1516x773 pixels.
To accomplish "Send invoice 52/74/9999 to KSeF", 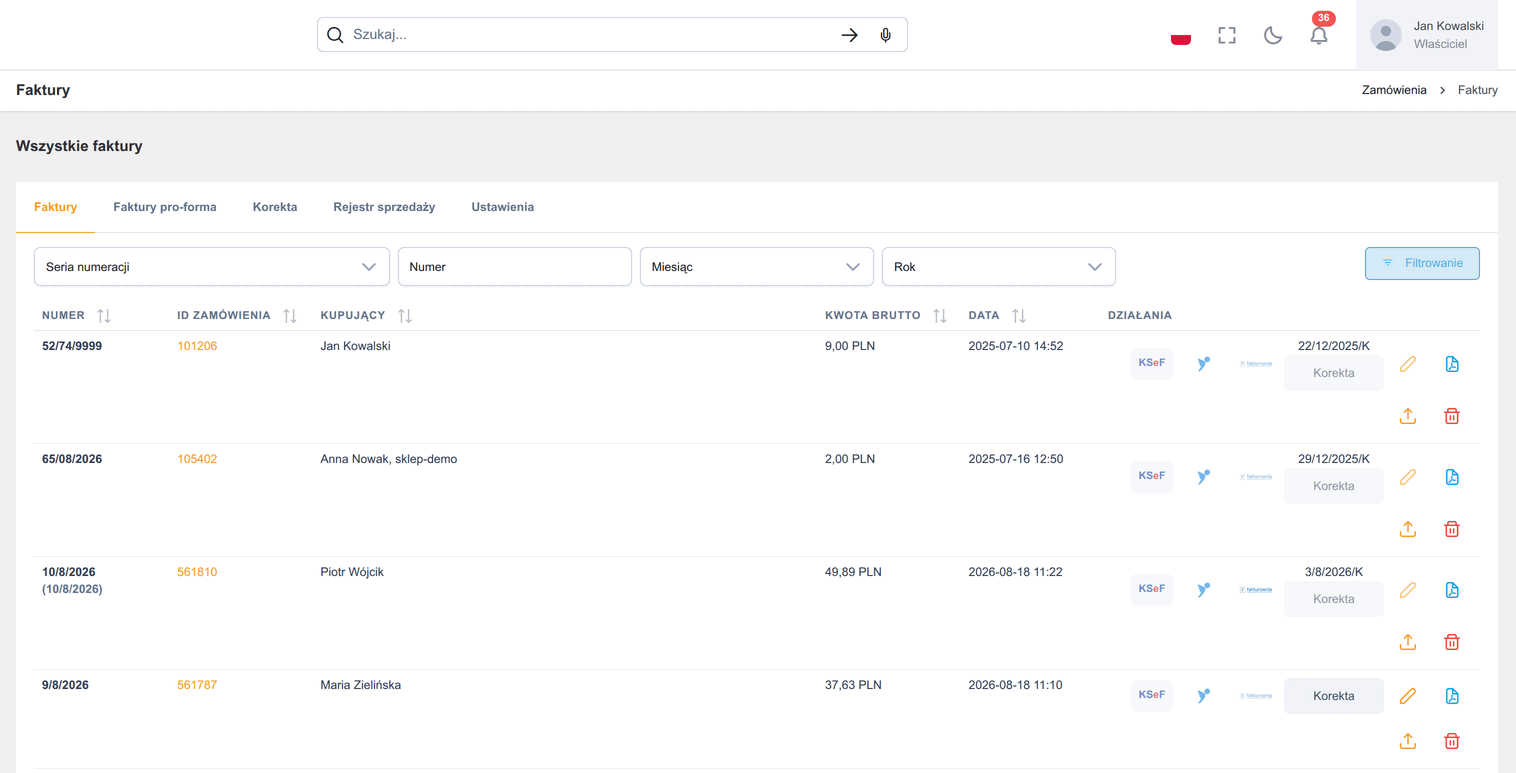I will 1152,363.
